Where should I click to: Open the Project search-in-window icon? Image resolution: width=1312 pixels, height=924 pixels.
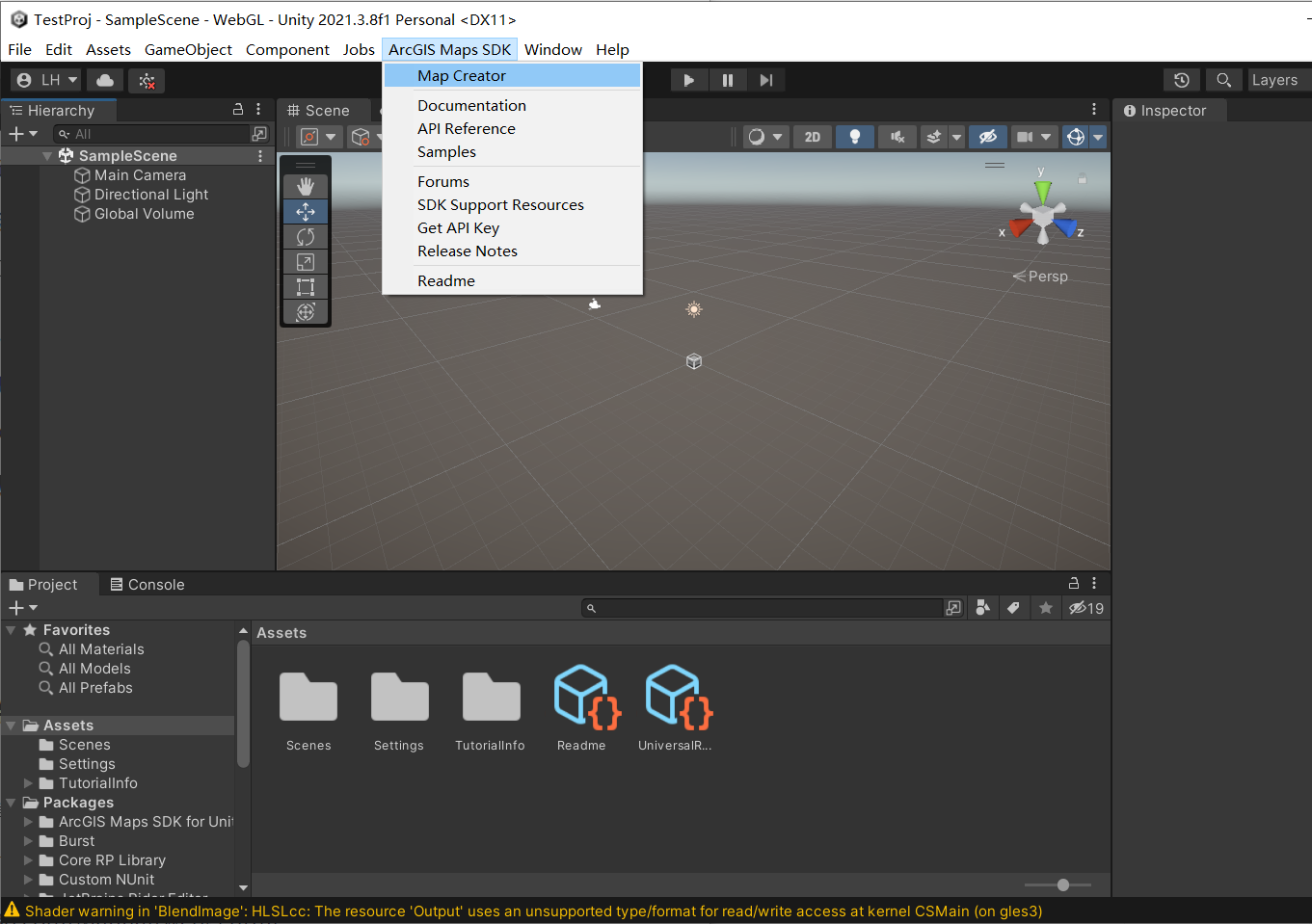(953, 608)
